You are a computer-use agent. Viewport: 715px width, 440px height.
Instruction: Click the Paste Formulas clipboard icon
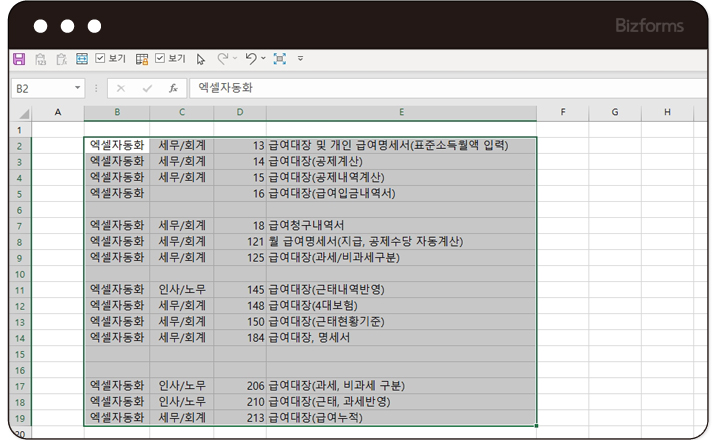tap(61, 59)
